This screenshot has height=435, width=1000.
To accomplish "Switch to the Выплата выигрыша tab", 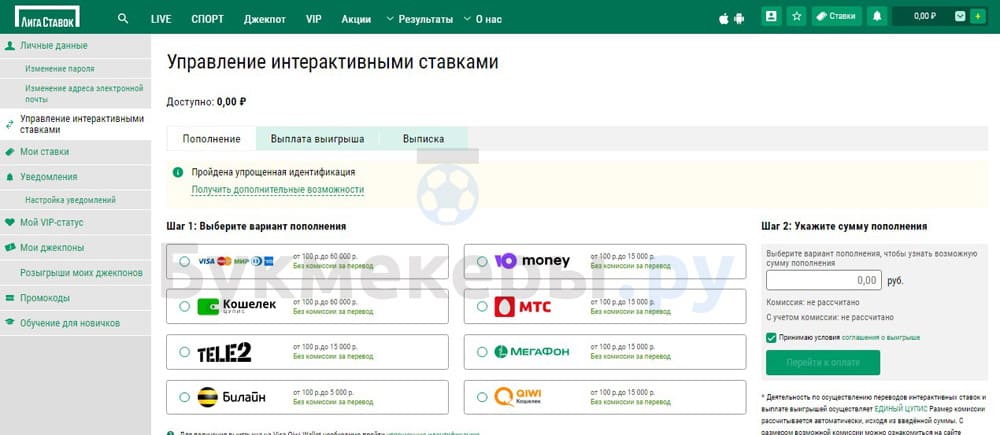I will pos(318,138).
